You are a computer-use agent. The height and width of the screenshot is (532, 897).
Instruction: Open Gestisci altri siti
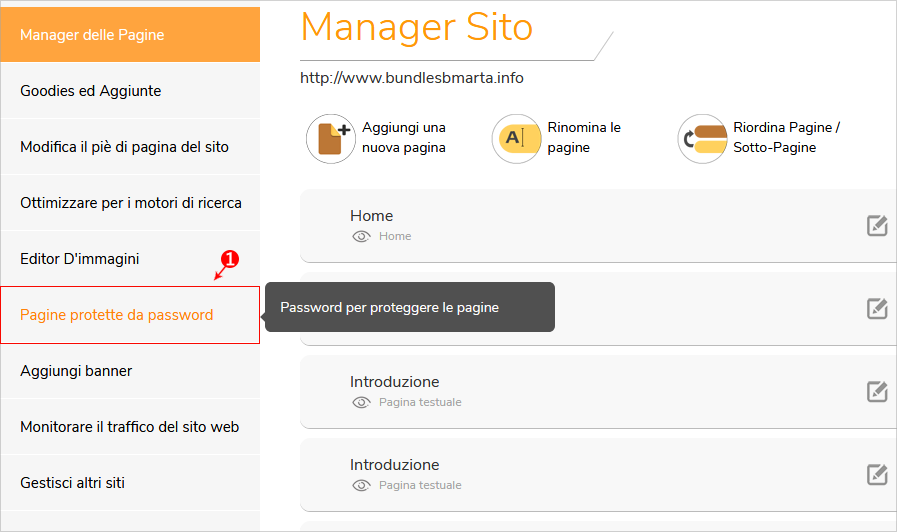130,483
